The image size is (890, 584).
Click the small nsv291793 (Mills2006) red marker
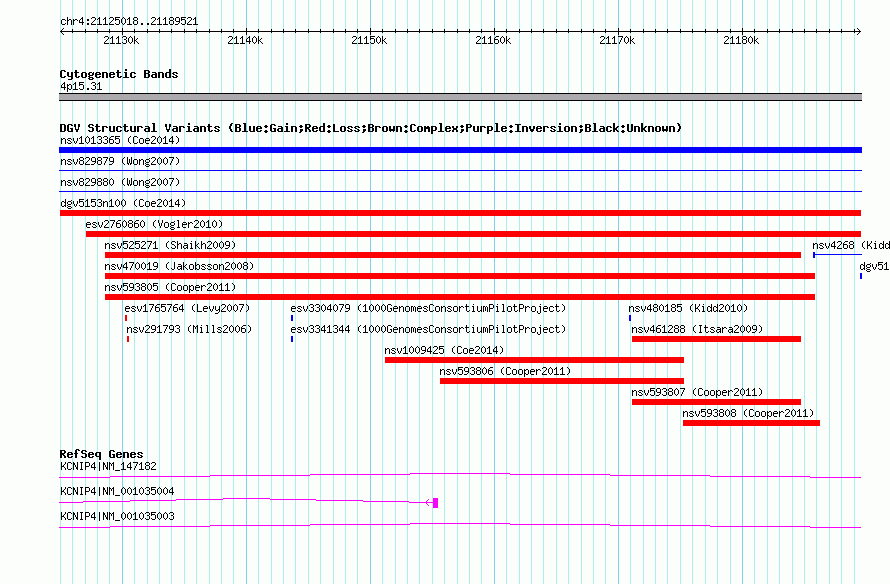tap(128, 339)
